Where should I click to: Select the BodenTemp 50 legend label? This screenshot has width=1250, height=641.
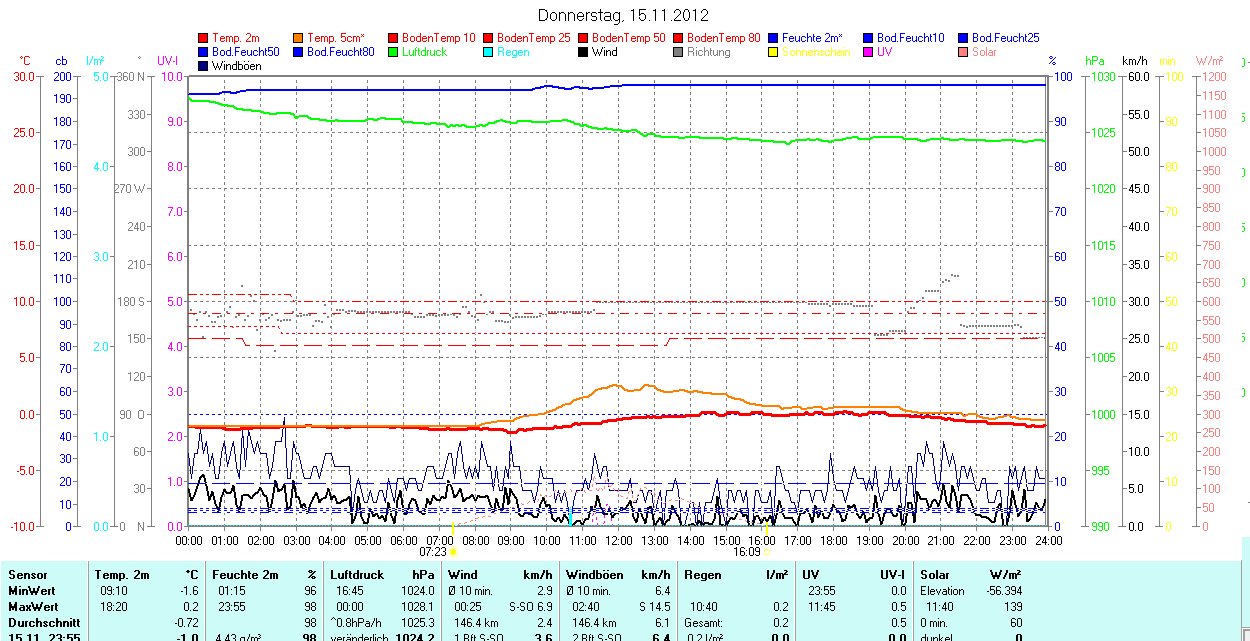click(x=628, y=38)
